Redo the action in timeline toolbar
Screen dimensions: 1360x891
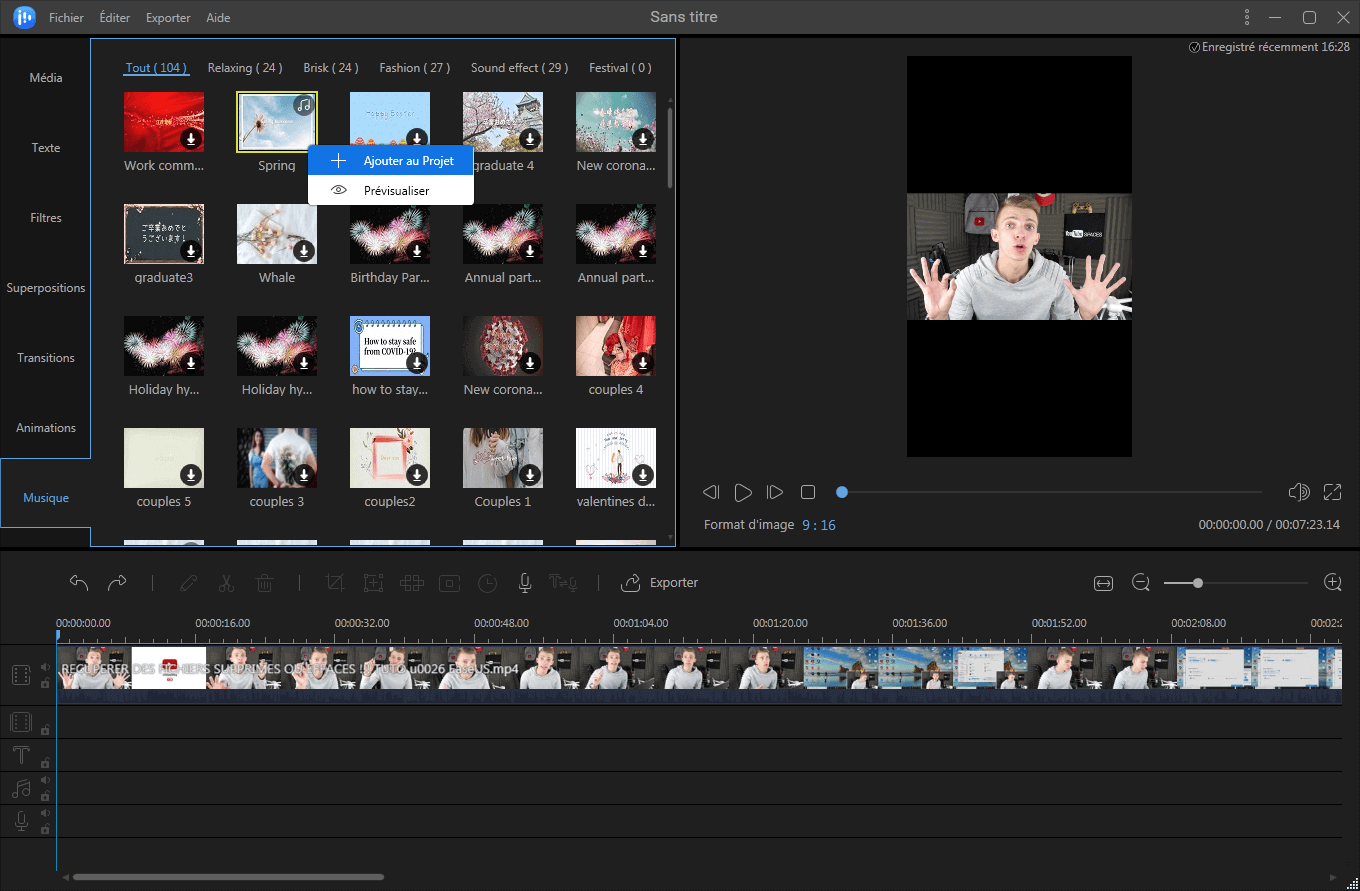(x=117, y=582)
